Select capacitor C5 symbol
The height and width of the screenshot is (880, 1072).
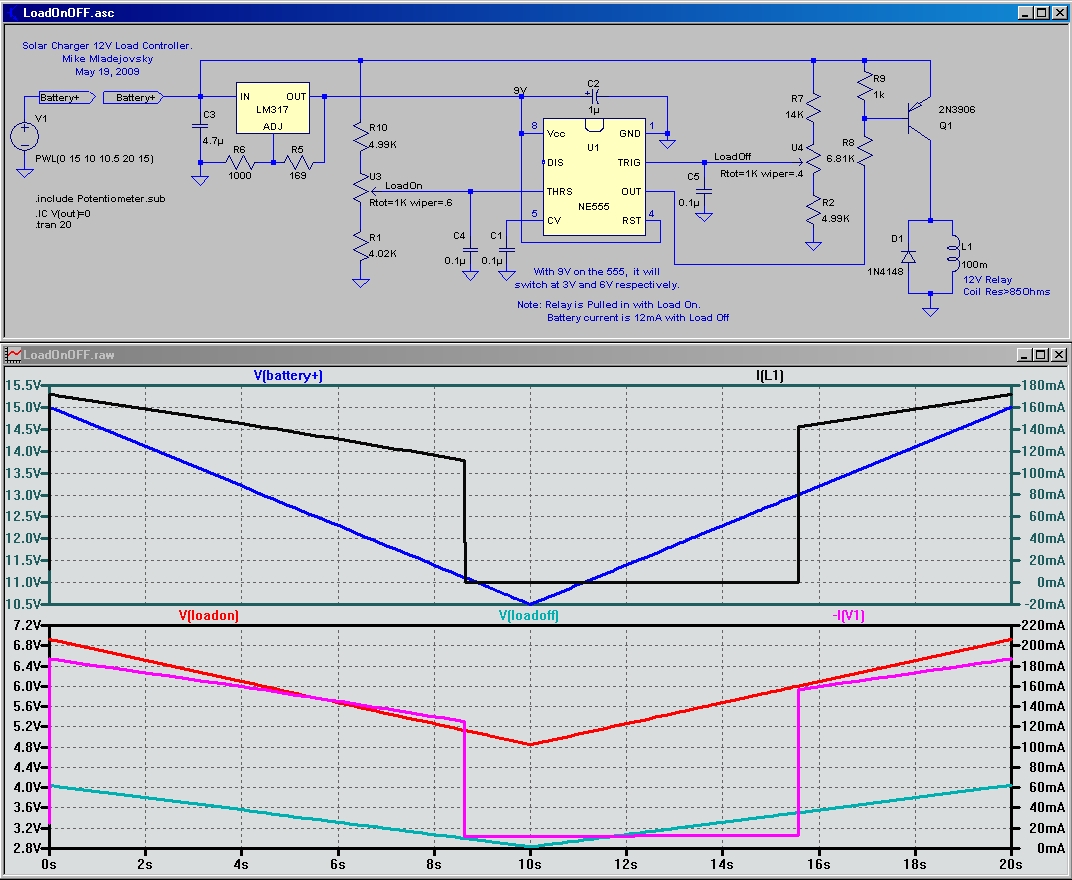click(x=704, y=191)
